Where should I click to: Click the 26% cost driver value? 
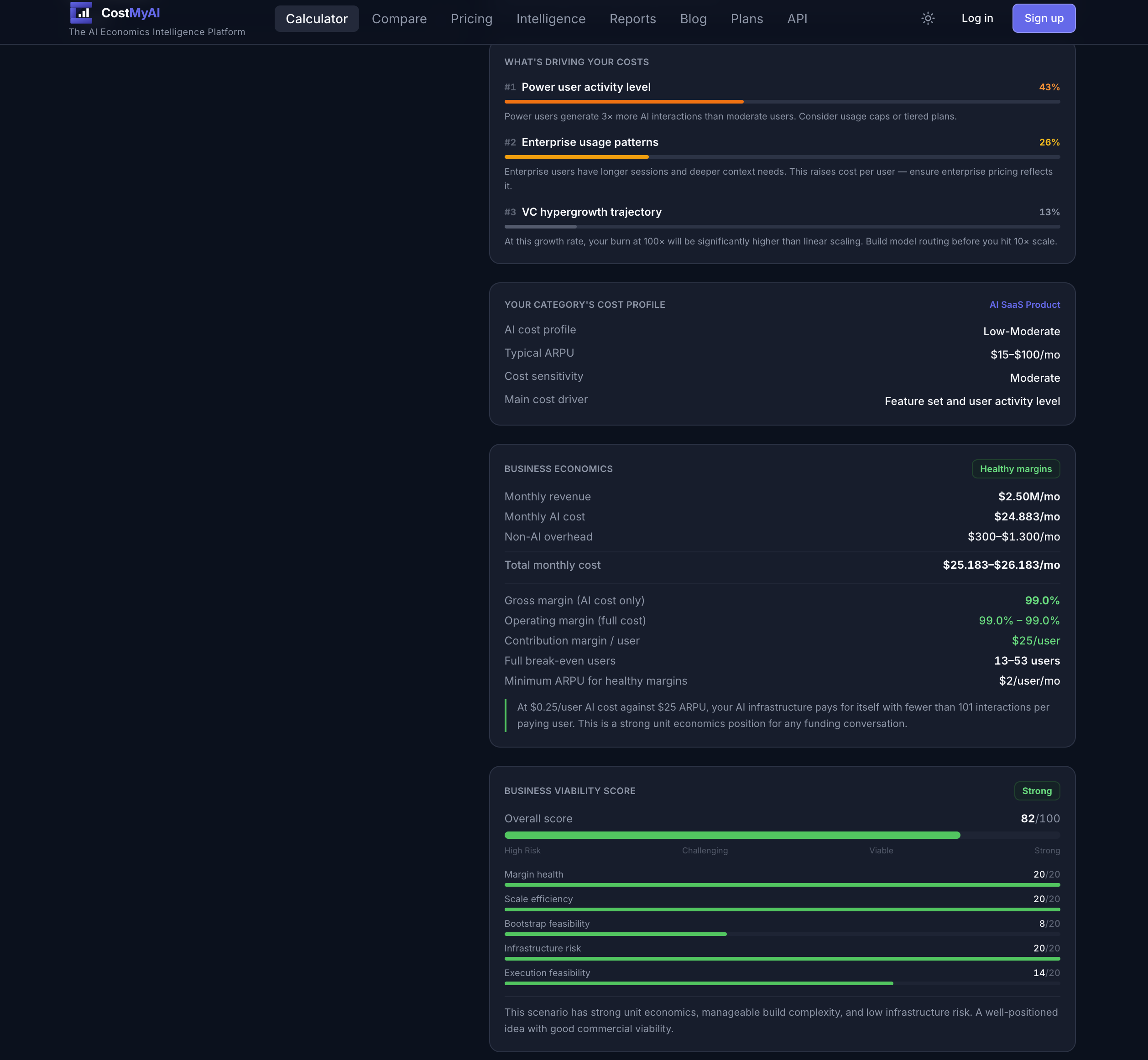point(1049,142)
